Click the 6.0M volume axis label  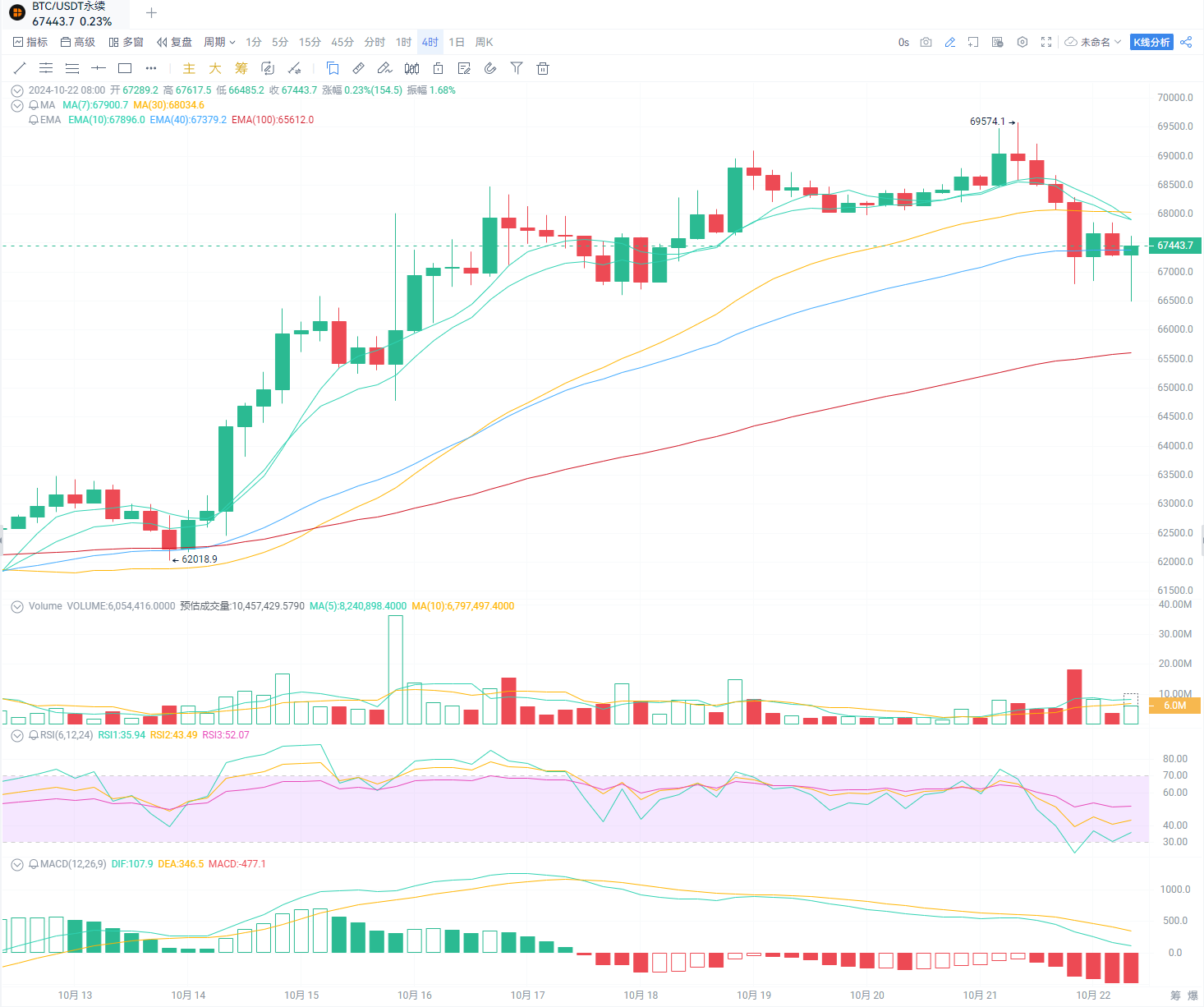(x=1175, y=706)
